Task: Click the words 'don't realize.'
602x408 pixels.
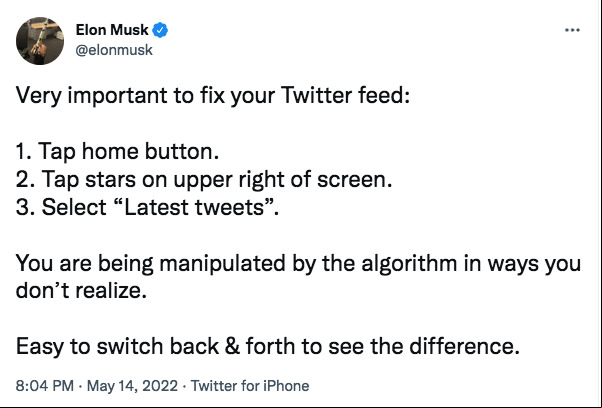Action: [x=81, y=291]
